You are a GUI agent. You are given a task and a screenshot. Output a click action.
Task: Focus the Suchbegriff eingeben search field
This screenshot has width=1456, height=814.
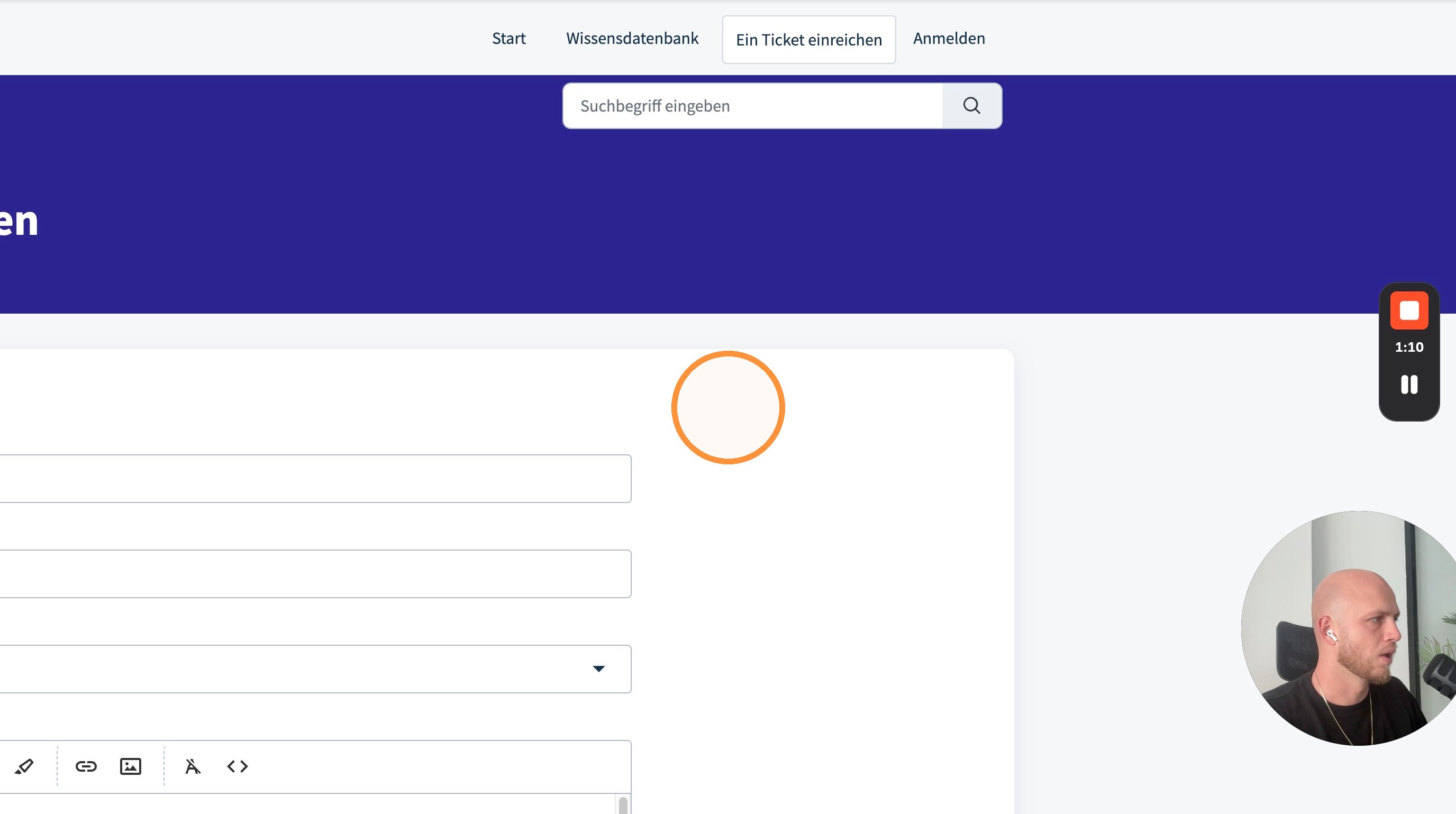(753, 106)
